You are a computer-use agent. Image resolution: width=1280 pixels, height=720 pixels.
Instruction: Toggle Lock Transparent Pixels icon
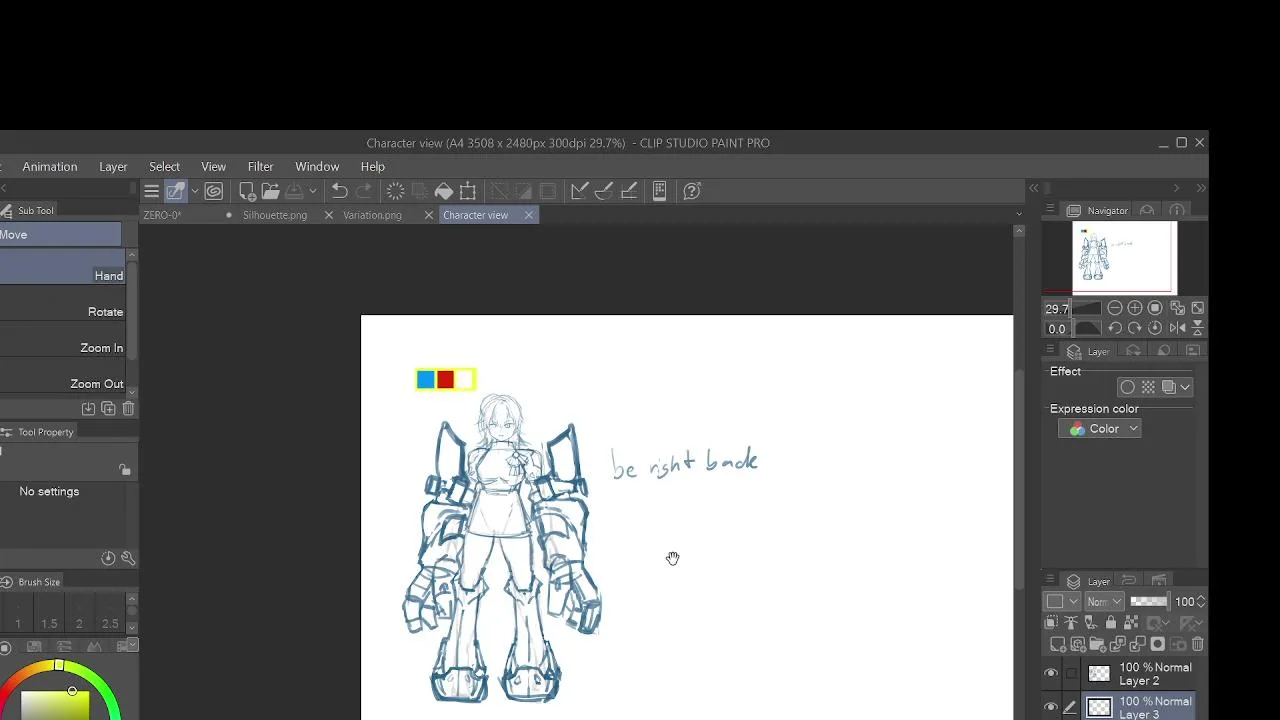1131,623
